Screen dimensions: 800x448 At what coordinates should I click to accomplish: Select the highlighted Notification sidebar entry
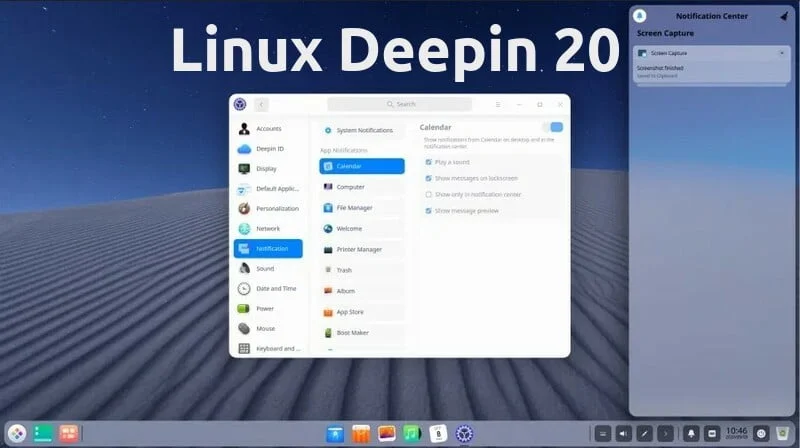click(x=268, y=248)
